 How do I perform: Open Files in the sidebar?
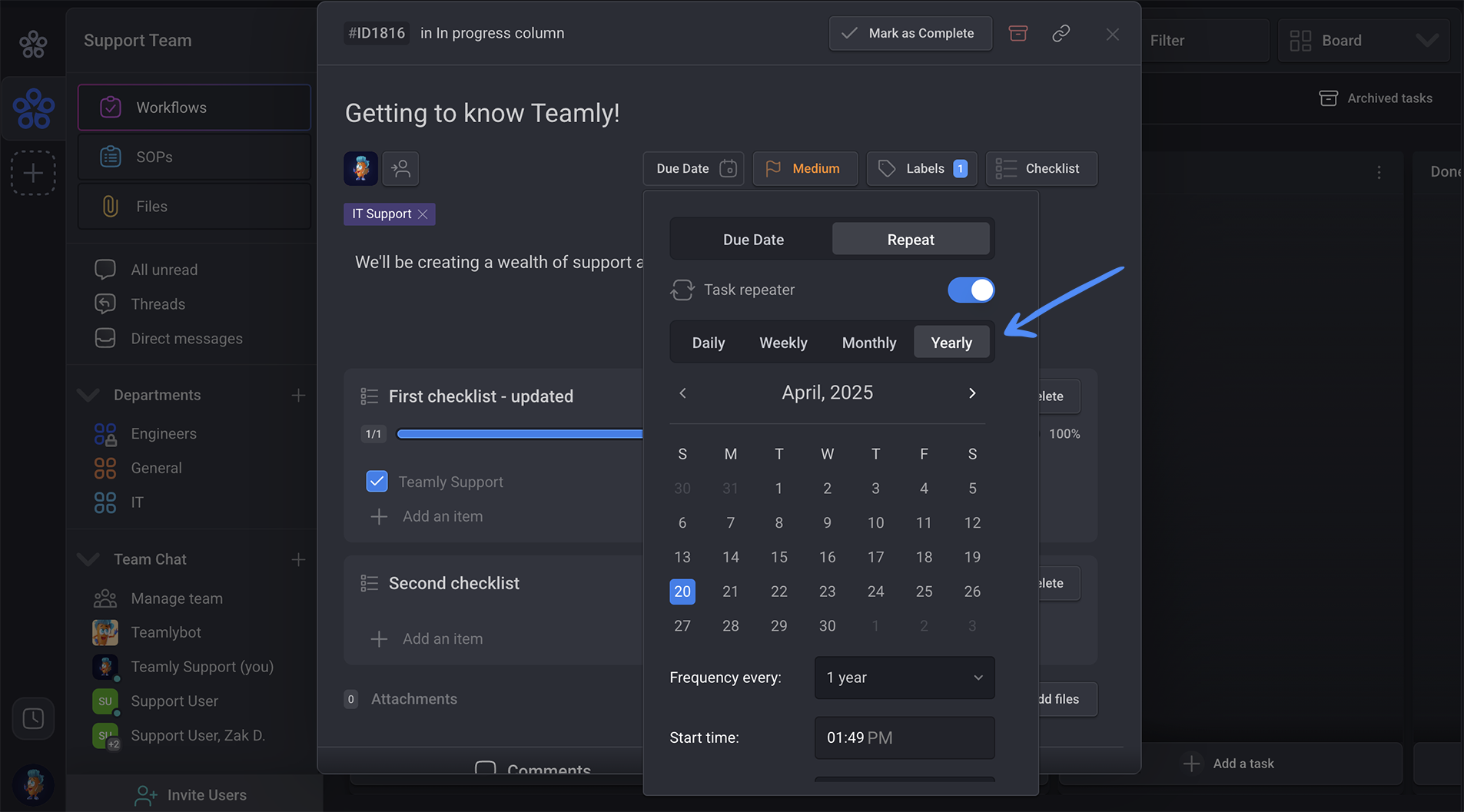tap(194, 206)
